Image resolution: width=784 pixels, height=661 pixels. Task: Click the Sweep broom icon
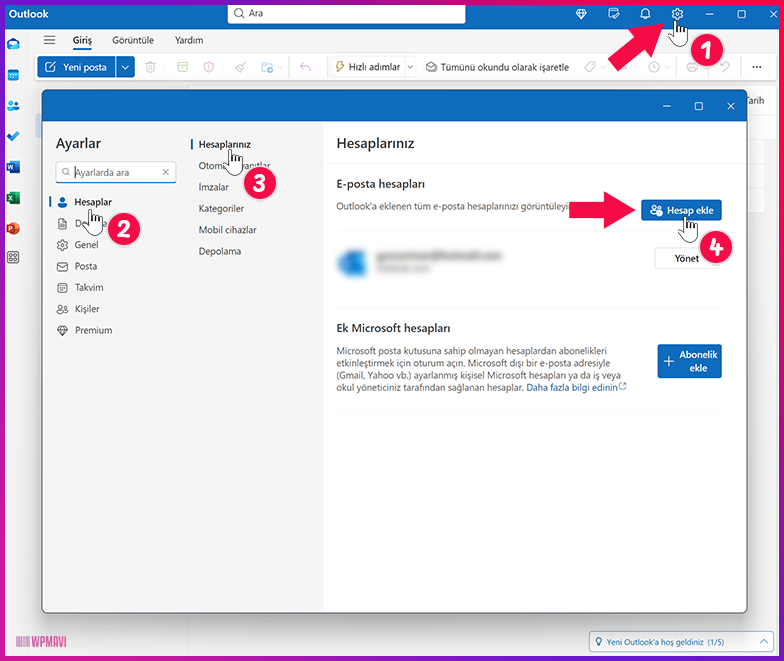point(241,67)
